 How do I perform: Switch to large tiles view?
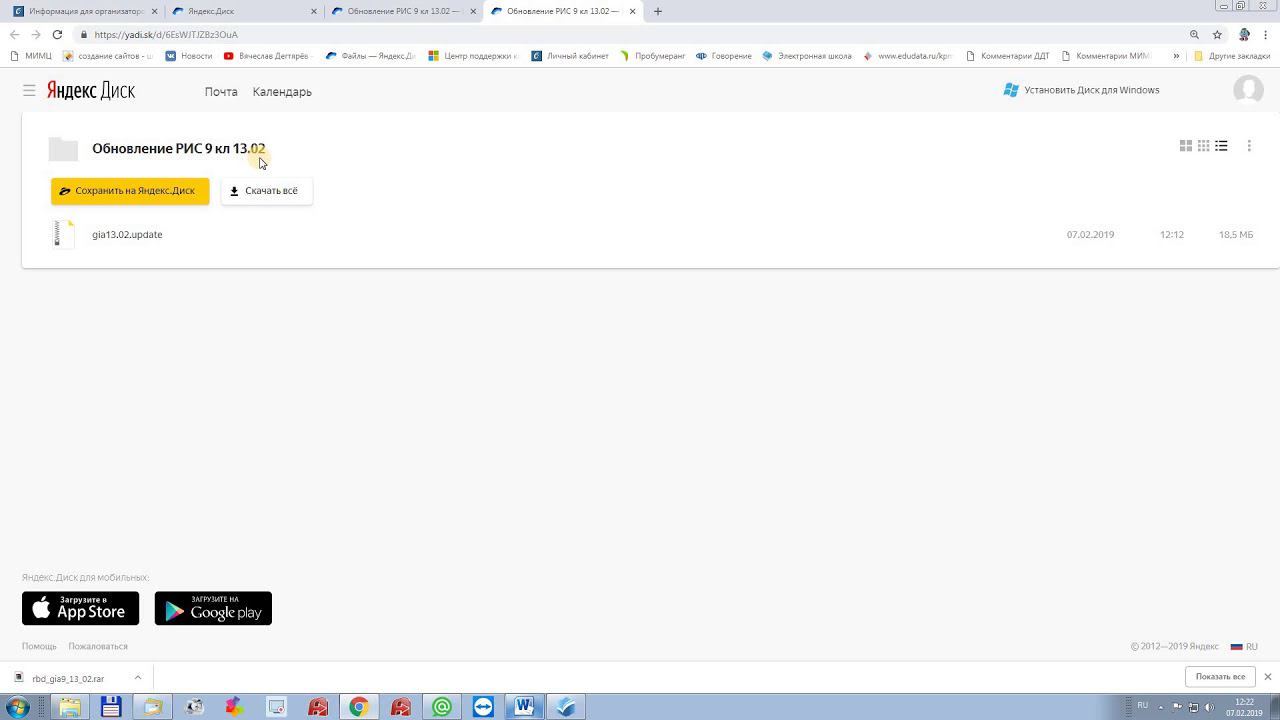coord(1186,146)
